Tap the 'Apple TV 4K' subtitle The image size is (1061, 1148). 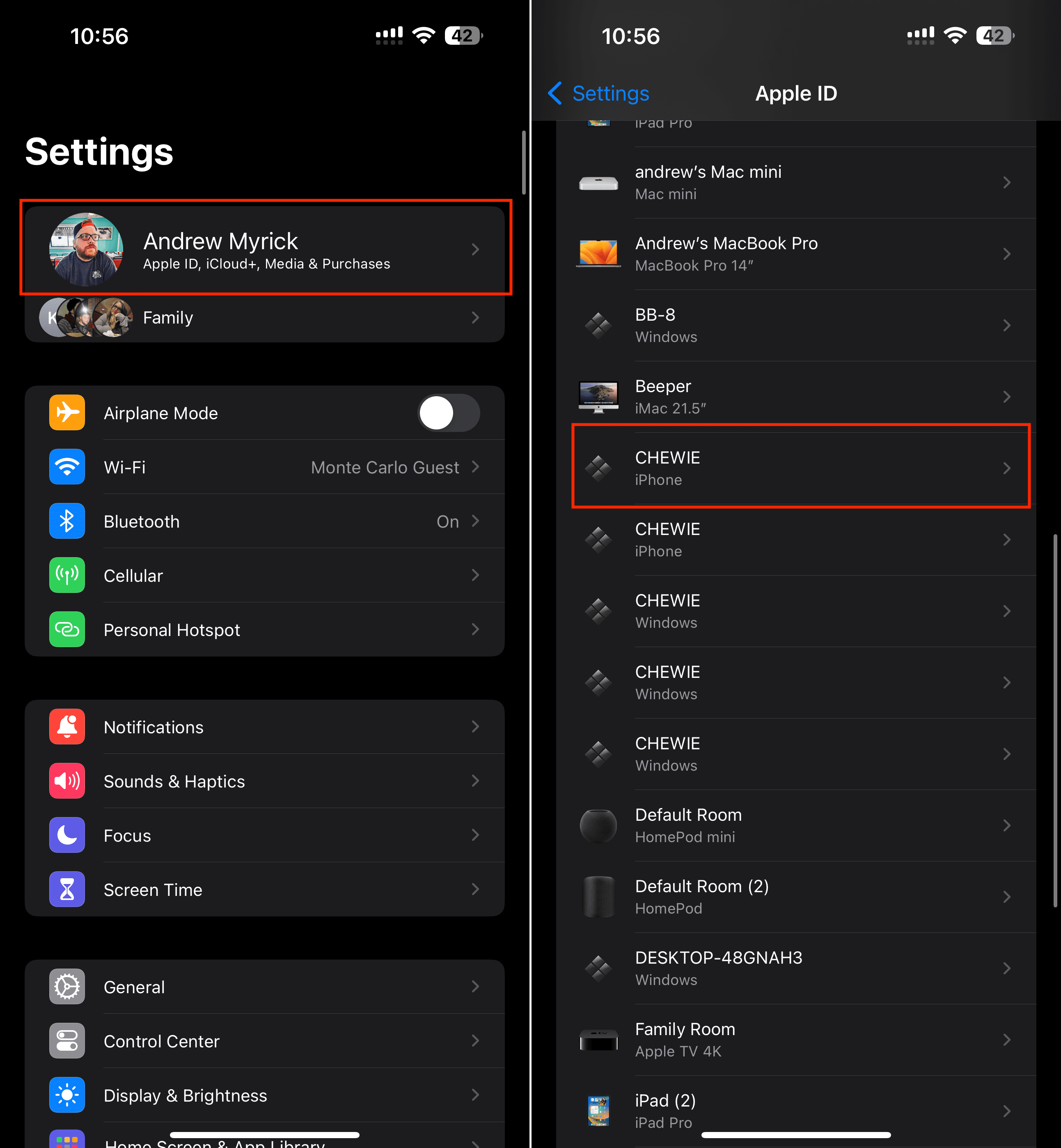pyautogui.click(x=678, y=1052)
